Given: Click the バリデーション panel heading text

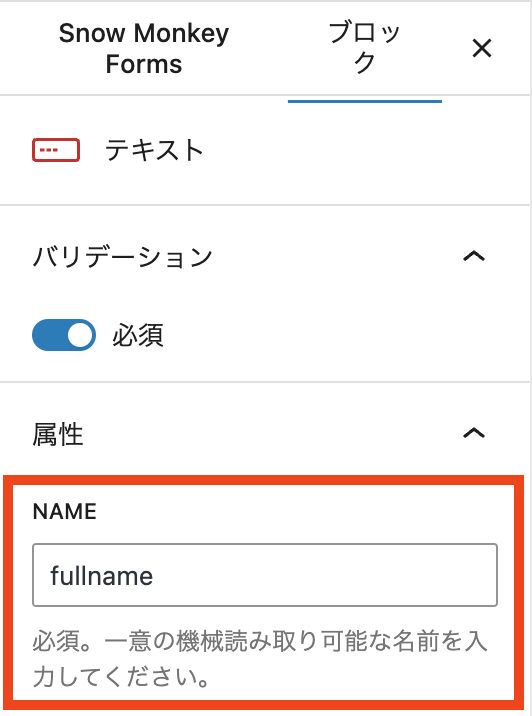Looking at the screenshot, I should (122, 256).
